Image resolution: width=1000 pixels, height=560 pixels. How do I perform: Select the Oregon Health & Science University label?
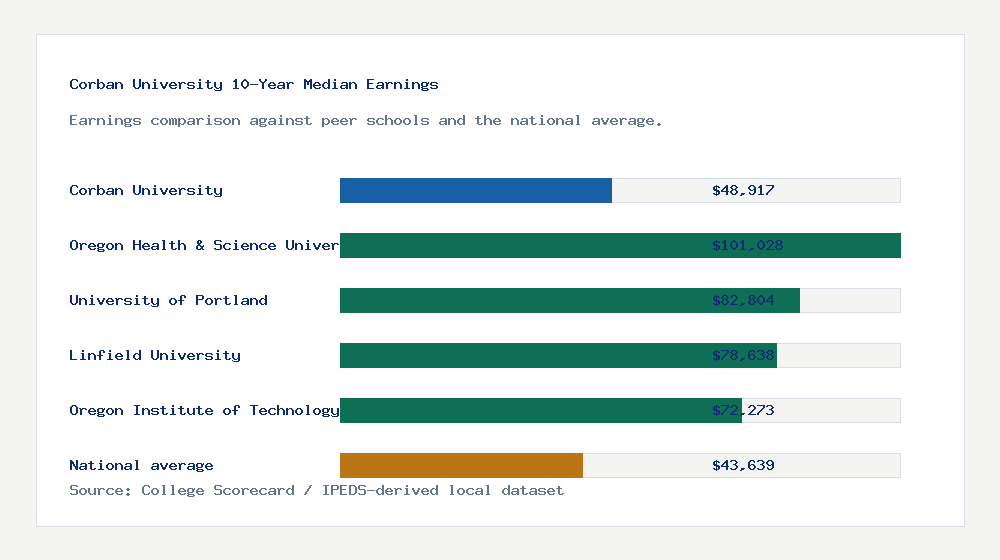[204, 246]
